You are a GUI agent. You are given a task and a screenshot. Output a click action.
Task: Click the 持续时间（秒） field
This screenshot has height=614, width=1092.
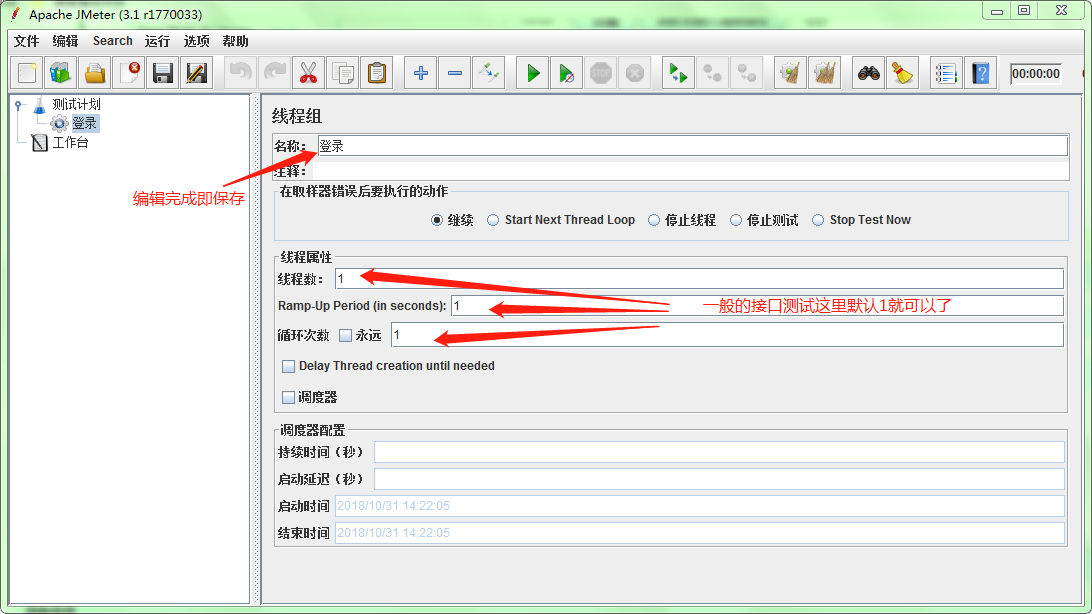[719, 452]
